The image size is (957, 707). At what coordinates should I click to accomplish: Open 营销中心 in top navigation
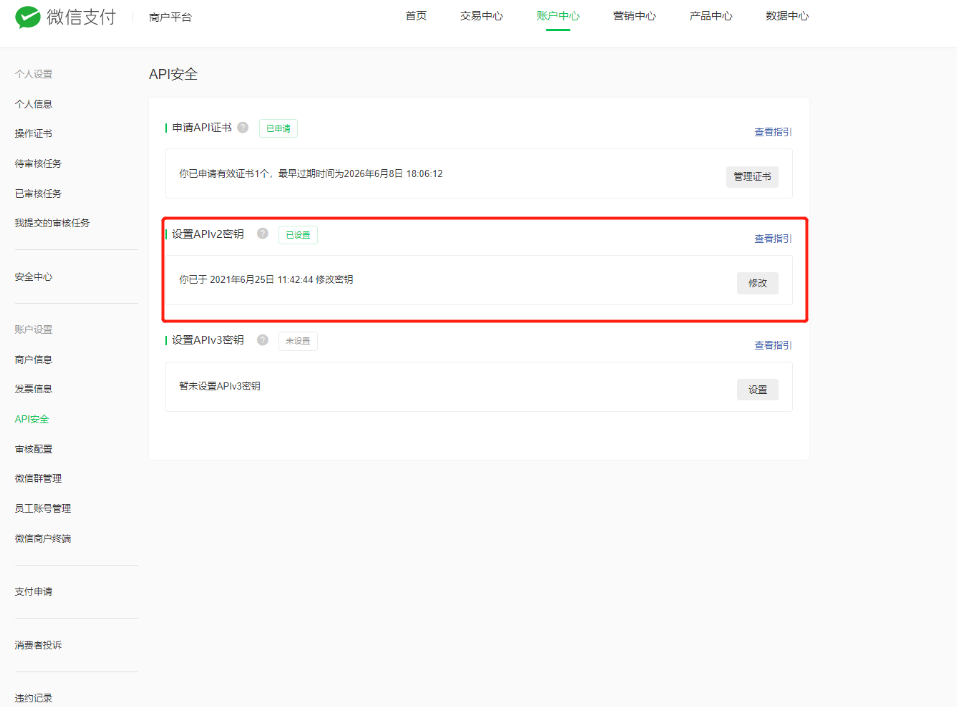634,16
